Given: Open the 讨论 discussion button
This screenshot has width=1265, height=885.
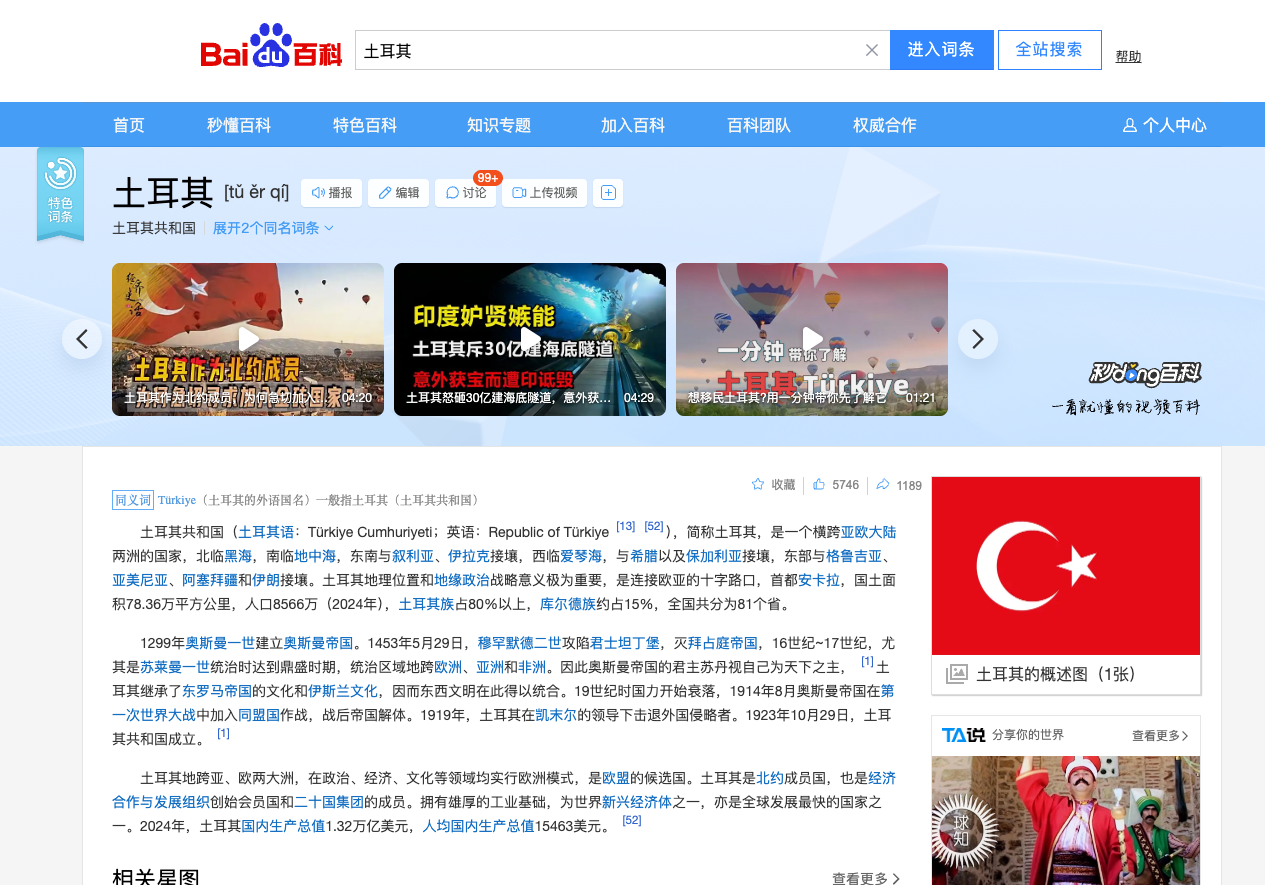Looking at the screenshot, I should click(x=466, y=193).
